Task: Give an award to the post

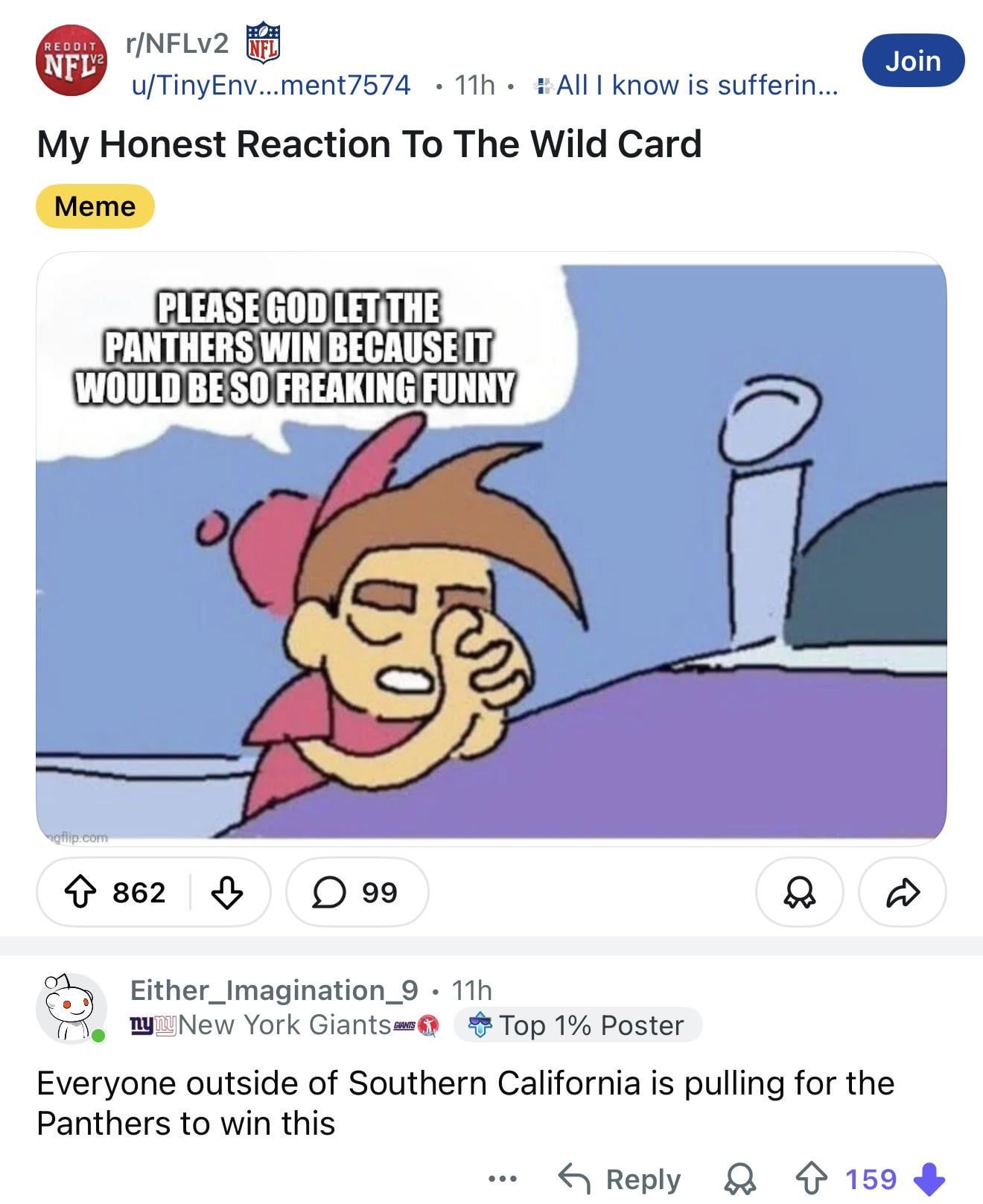Action: coord(799,892)
